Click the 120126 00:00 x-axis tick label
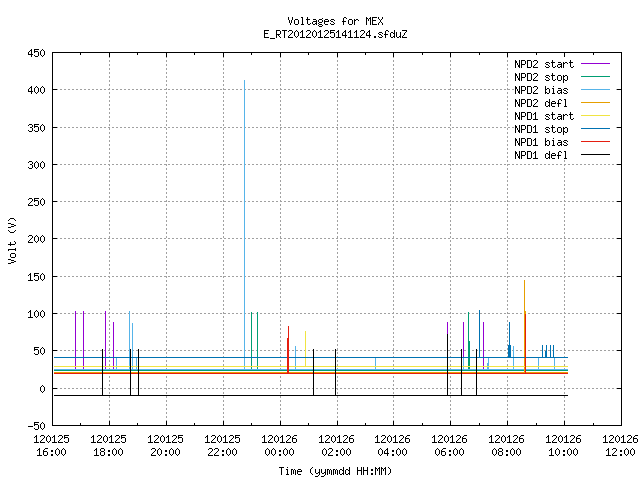 point(280,446)
